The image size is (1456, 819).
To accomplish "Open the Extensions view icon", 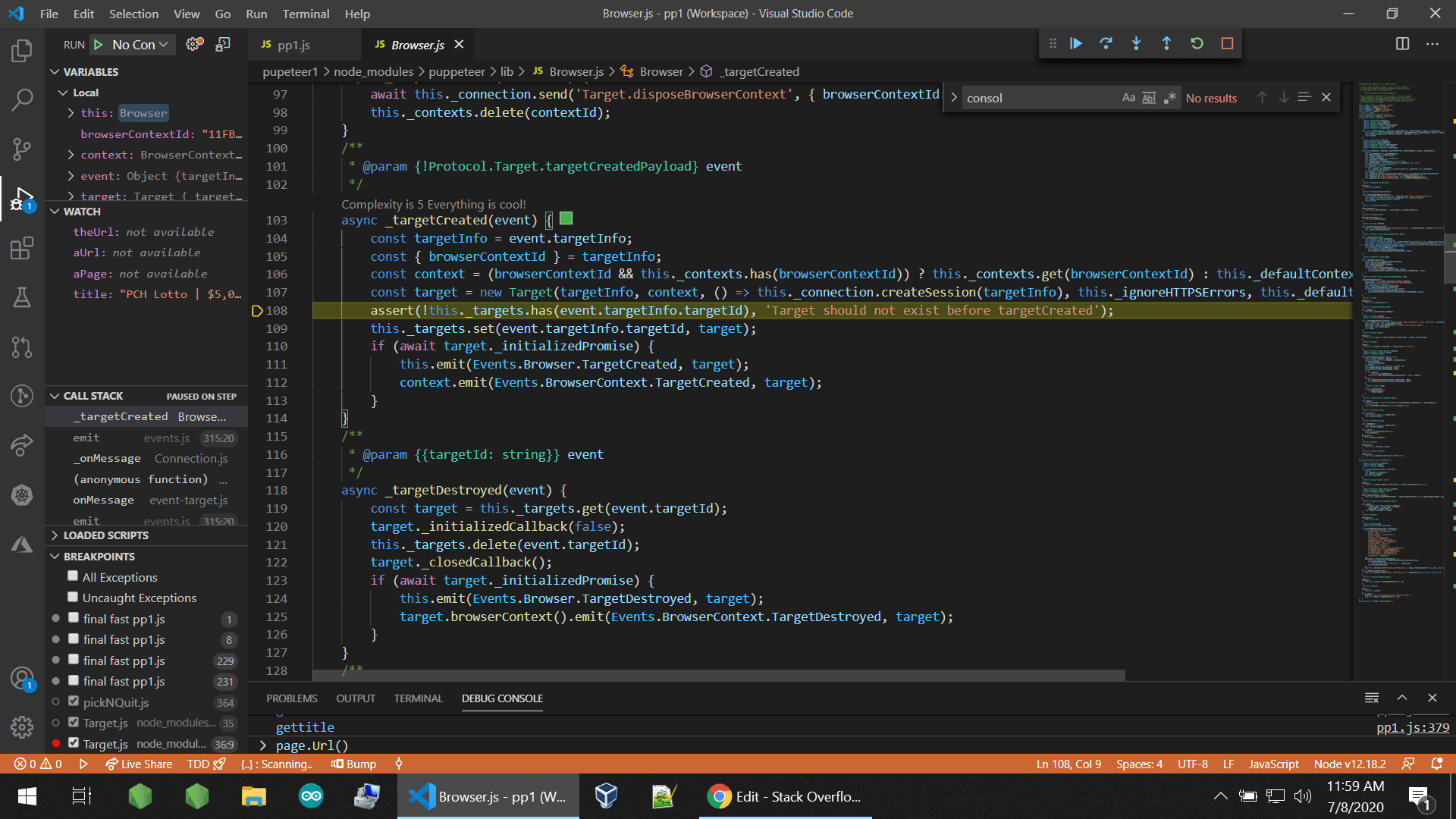I will tap(21, 248).
